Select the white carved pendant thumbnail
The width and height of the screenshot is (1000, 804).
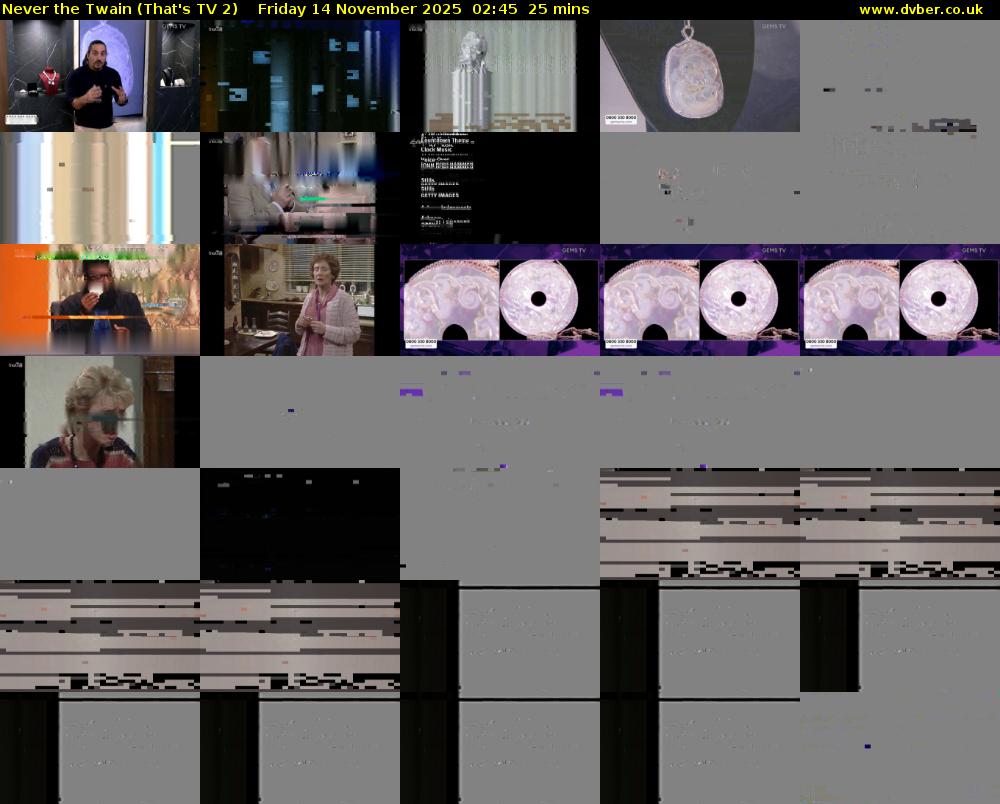[700, 76]
